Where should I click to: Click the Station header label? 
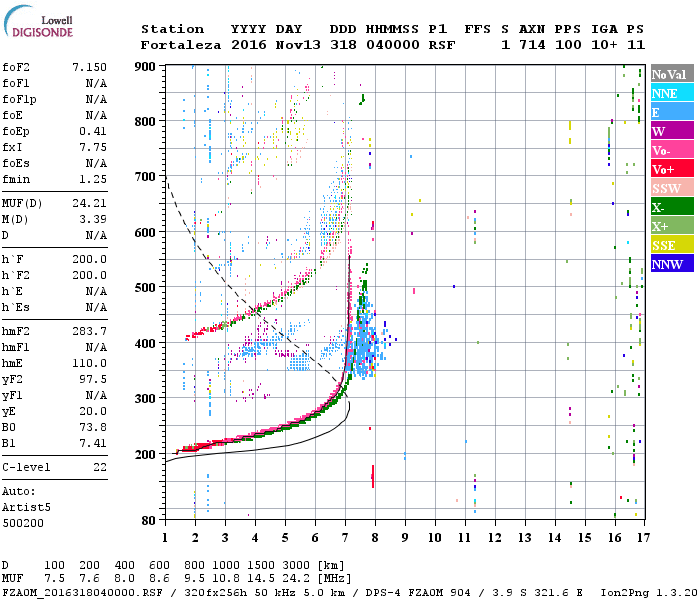click(x=172, y=29)
